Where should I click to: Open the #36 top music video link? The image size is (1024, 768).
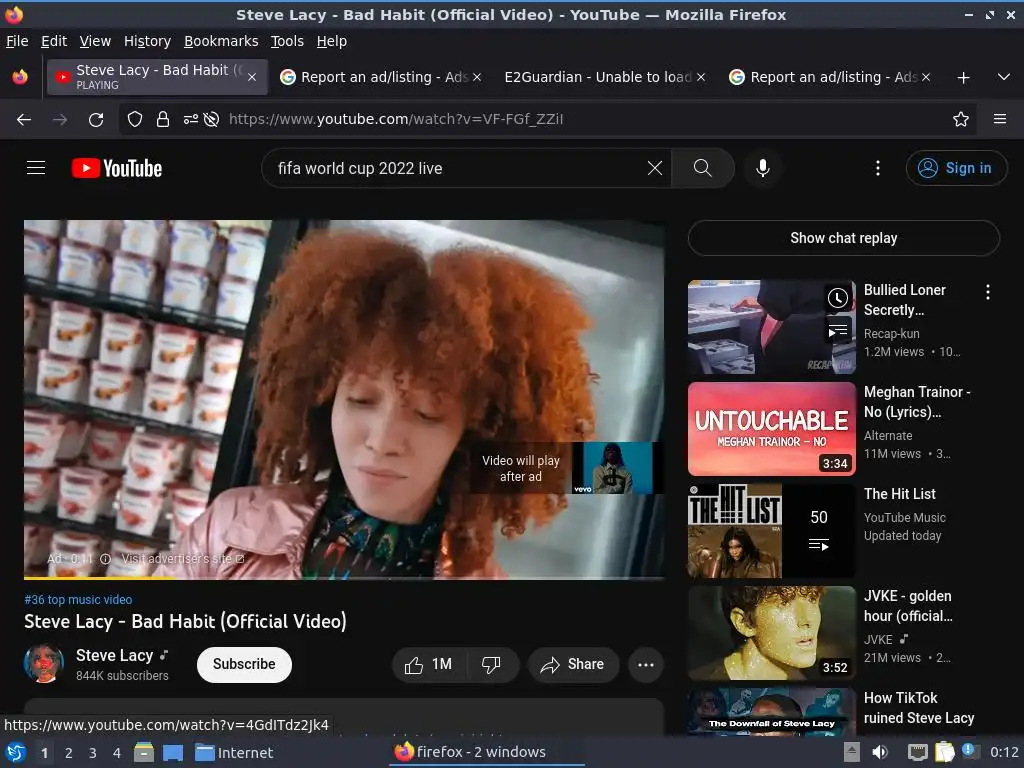coord(78,600)
